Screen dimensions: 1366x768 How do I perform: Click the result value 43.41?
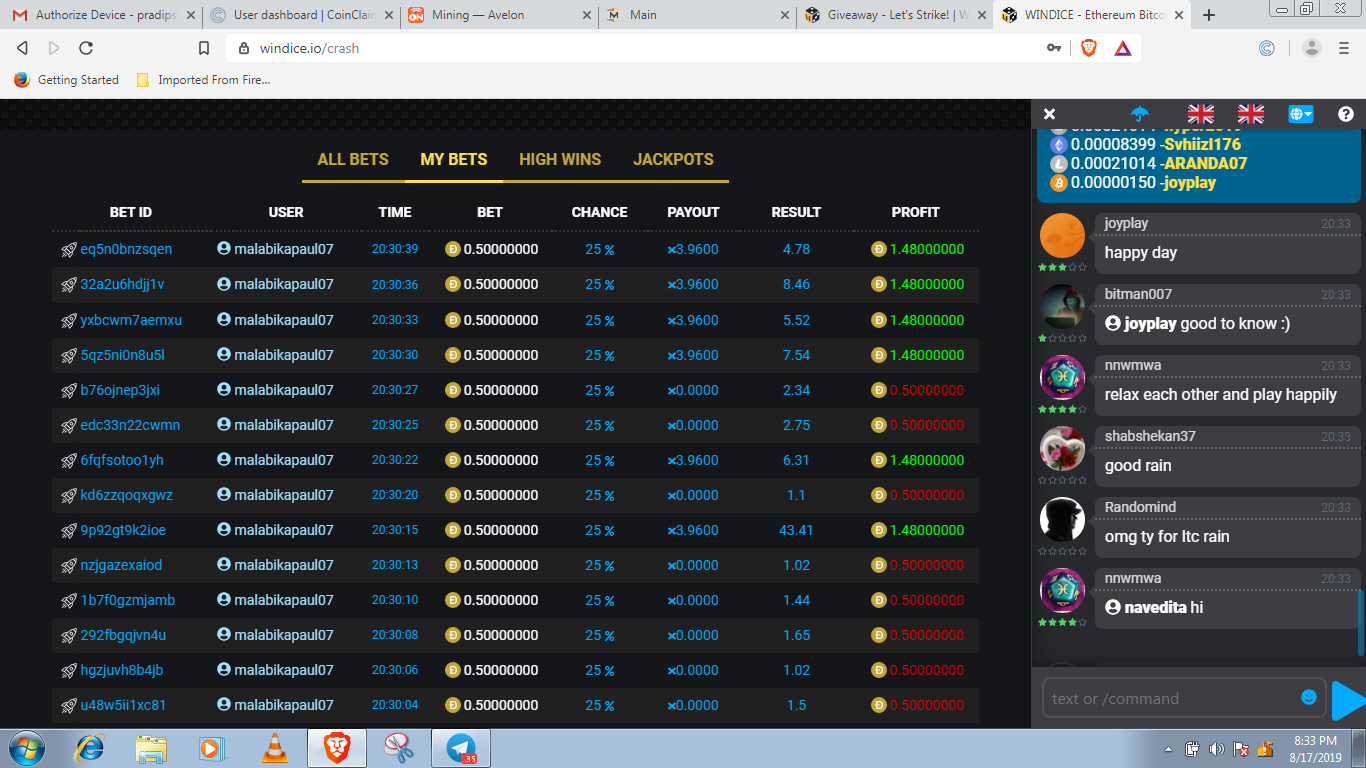click(796, 530)
